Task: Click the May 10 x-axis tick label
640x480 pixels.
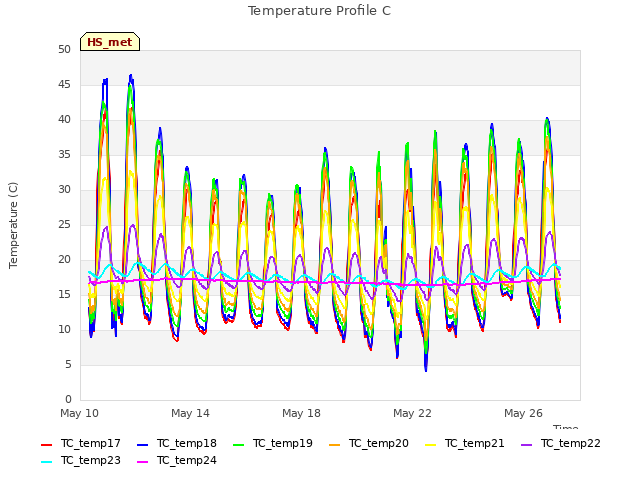Action: click(x=79, y=413)
